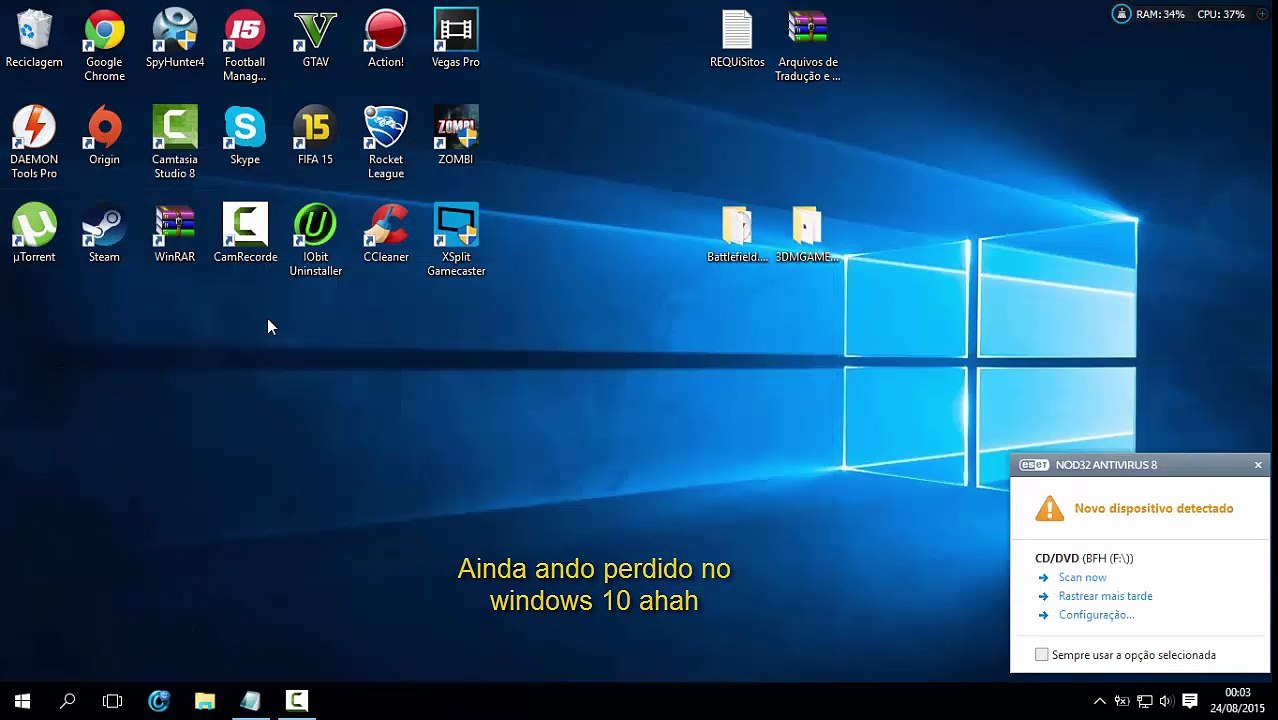1278x720 pixels.
Task: Open the CCleaner desktop shortcut
Action: 386,234
